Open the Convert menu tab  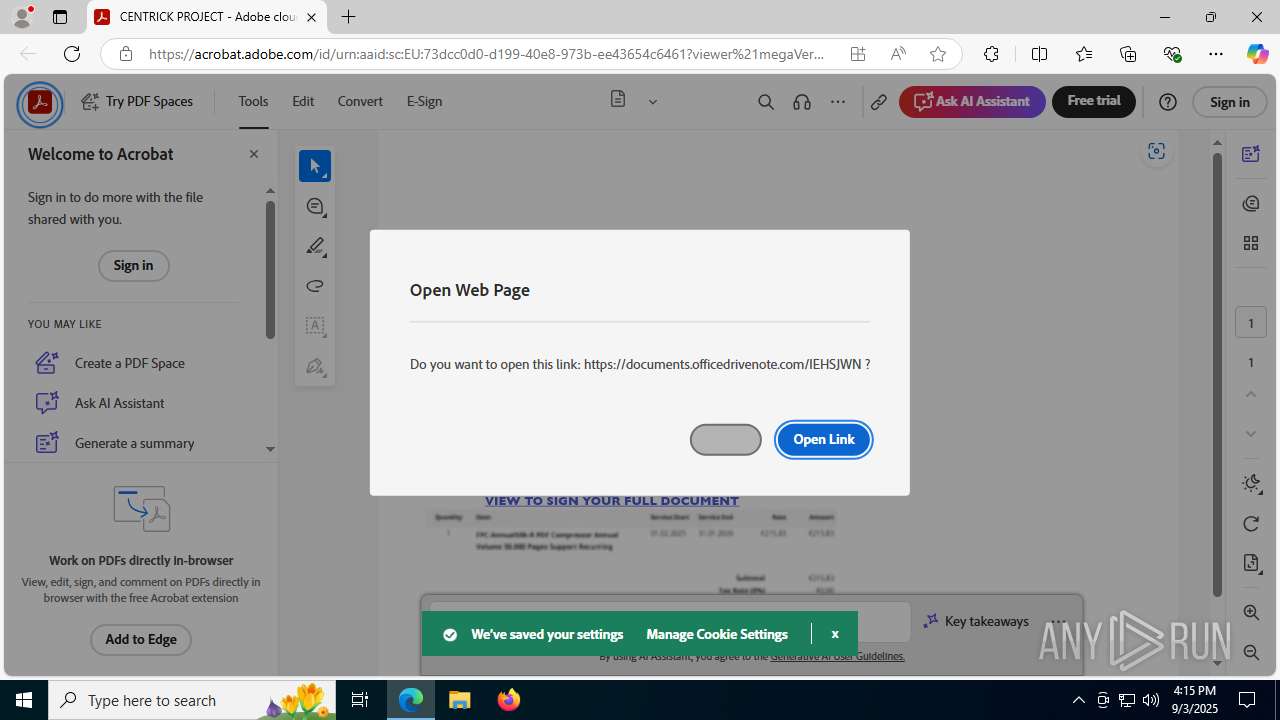pos(360,101)
